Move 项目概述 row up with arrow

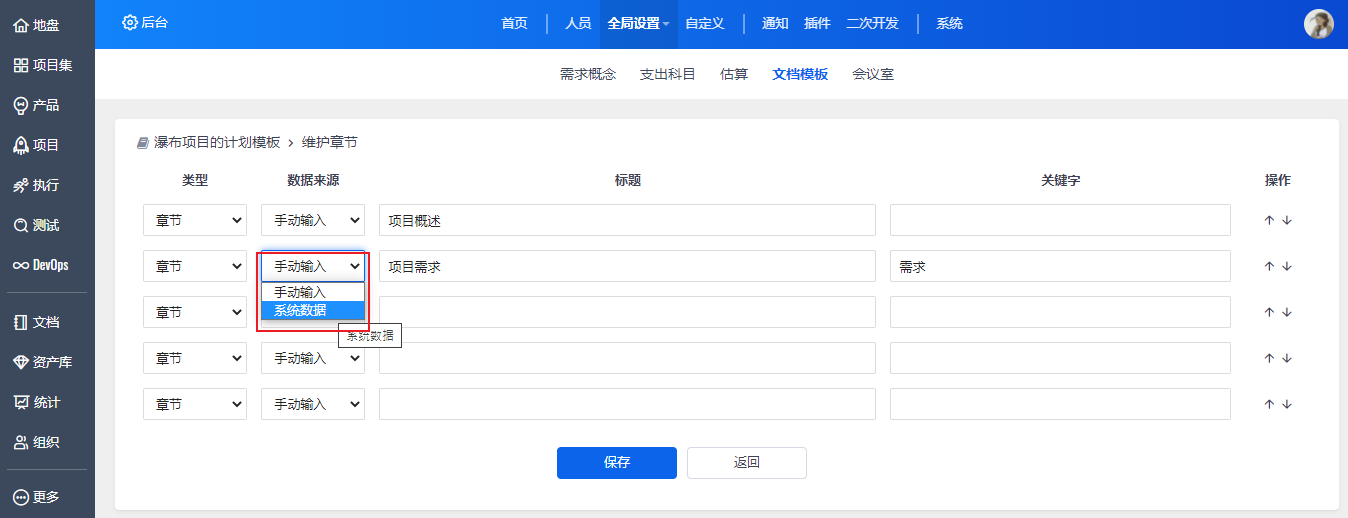click(x=1269, y=220)
